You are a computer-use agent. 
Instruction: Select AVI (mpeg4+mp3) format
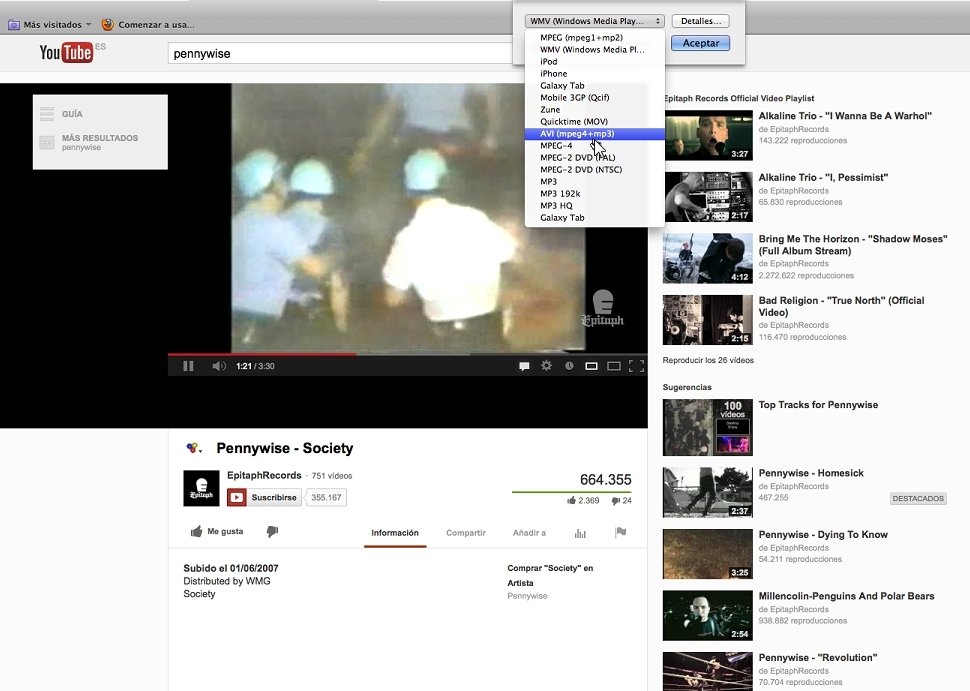(x=594, y=134)
